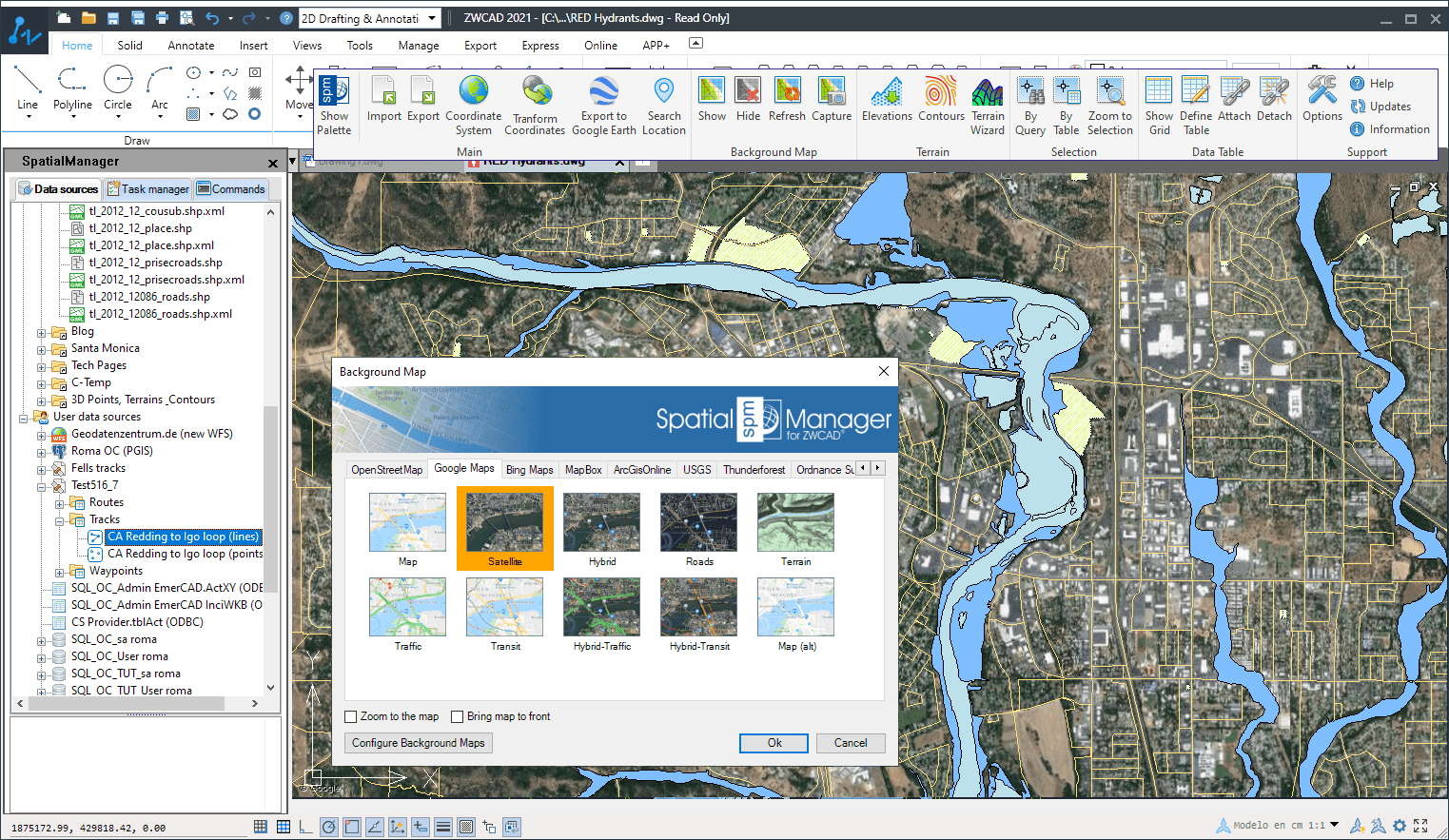The image size is (1449, 840).
Task: Select the Arc draw tool
Action: click(160, 87)
